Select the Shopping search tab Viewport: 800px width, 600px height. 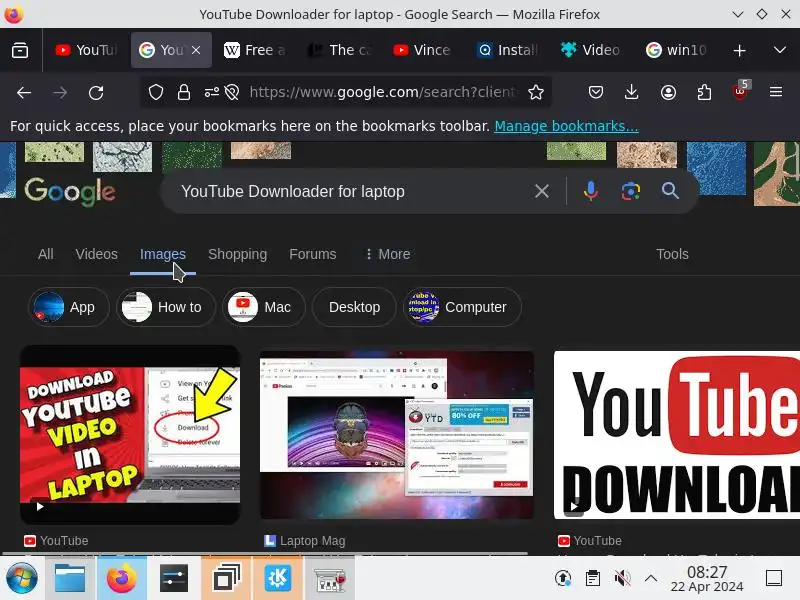[x=237, y=254]
